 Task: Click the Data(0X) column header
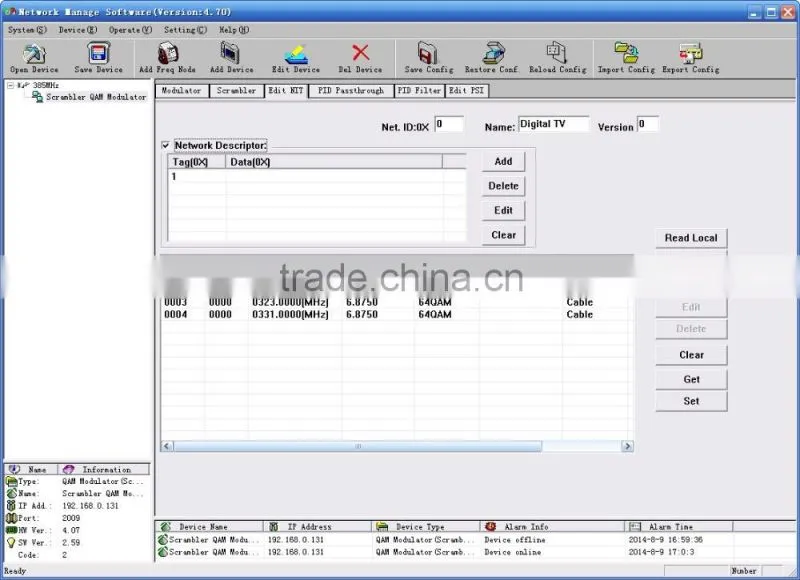pyautogui.click(x=334, y=162)
